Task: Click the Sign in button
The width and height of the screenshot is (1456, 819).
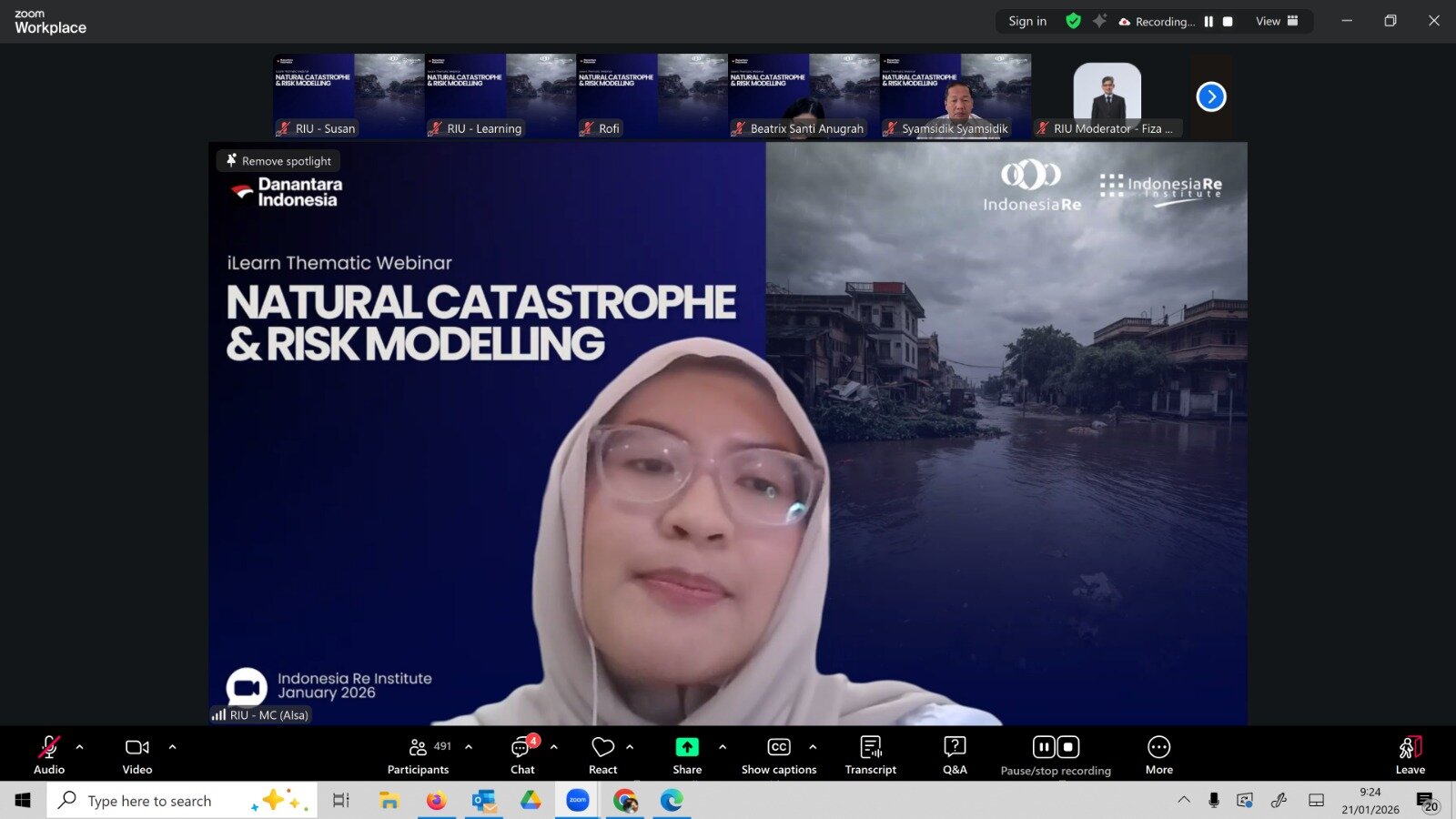Action: pyautogui.click(x=1027, y=21)
